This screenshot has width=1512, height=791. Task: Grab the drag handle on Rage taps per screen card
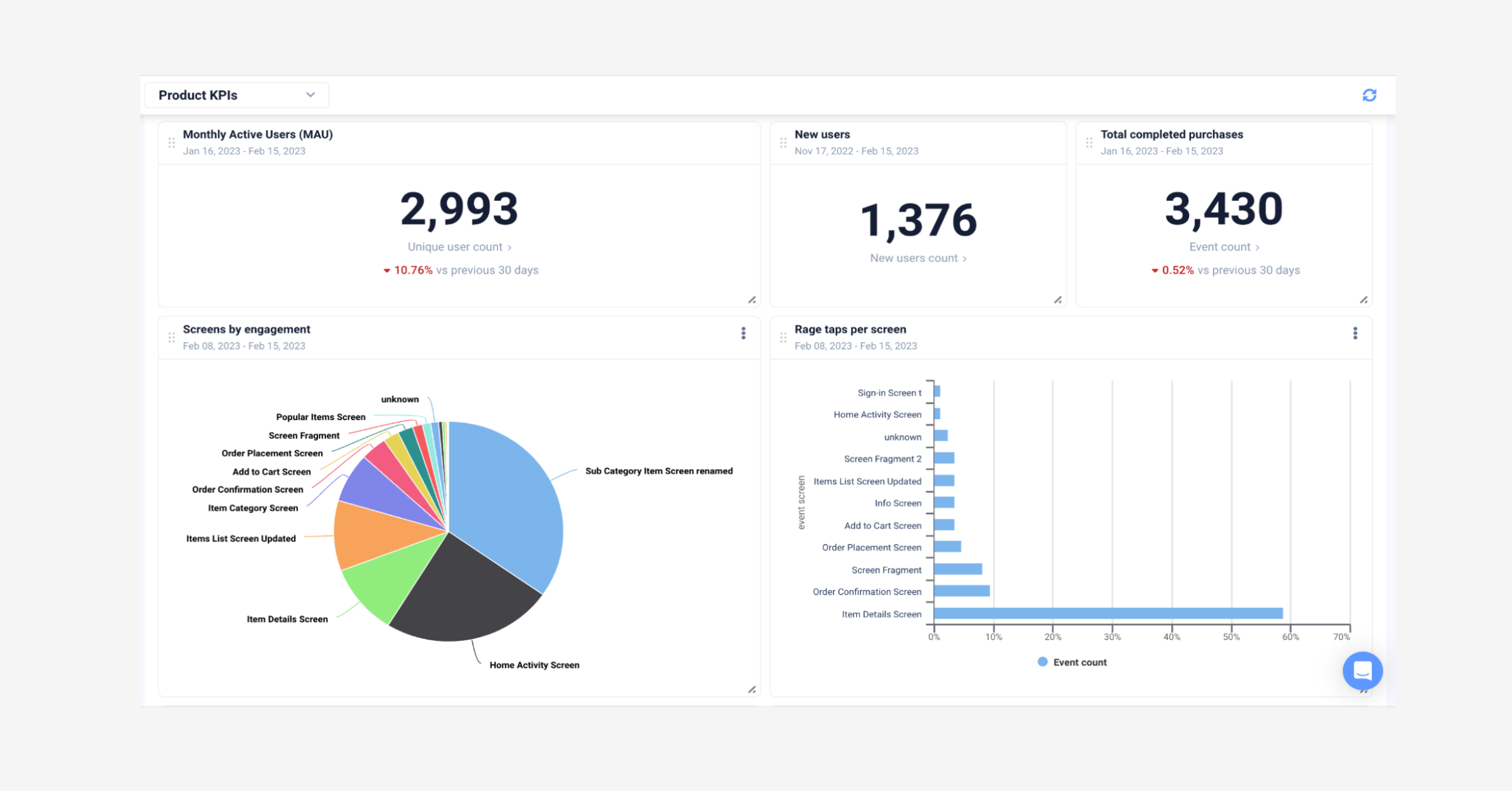click(x=783, y=337)
